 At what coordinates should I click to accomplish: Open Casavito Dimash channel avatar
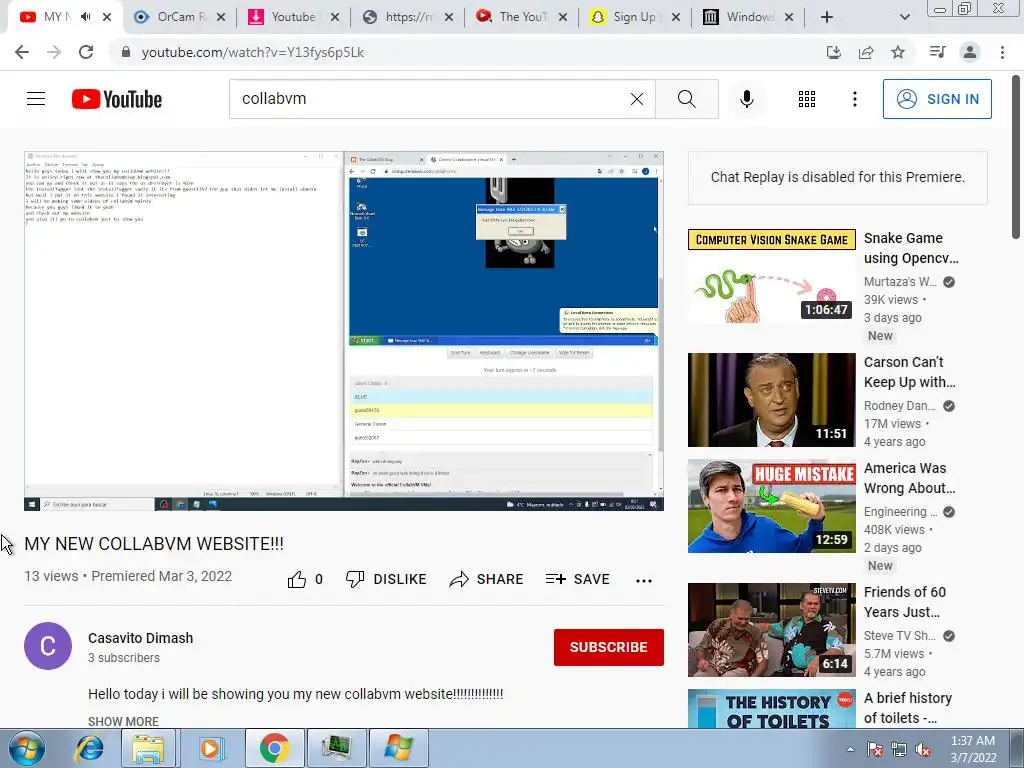click(48, 646)
